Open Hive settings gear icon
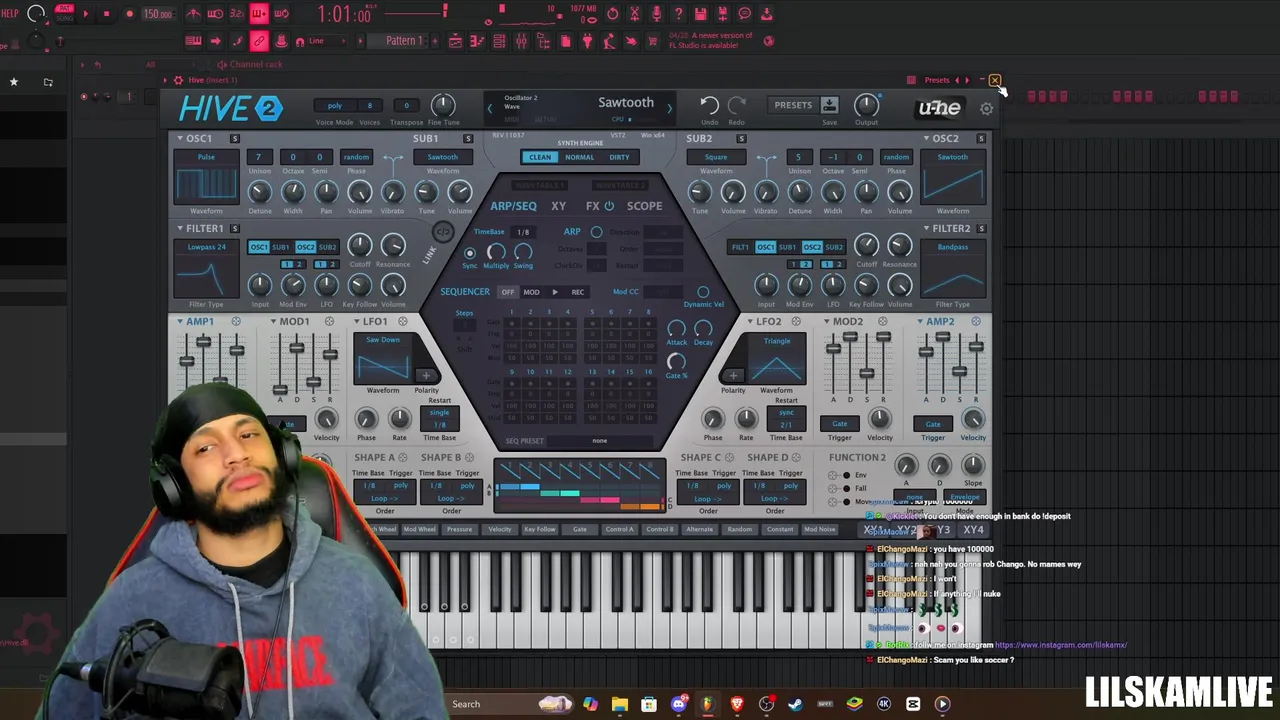The width and height of the screenshot is (1280, 720). tap(986, 108)
